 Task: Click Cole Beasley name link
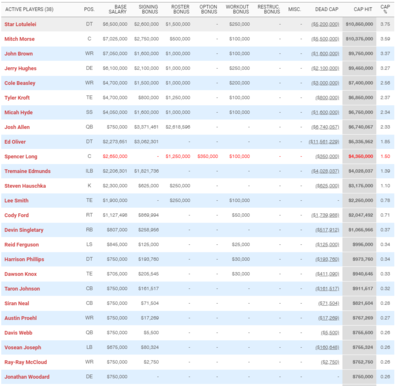click(20, 83)
